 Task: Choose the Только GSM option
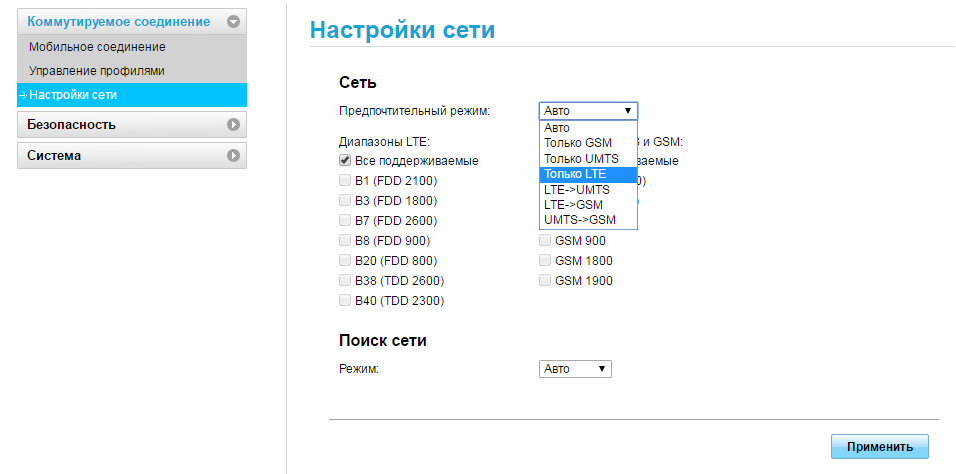577,143
